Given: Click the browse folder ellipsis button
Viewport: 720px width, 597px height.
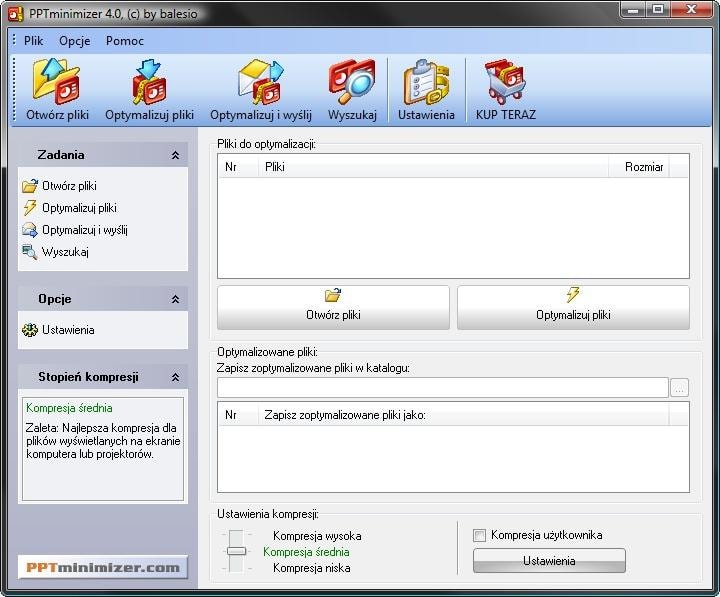Looking at the screenshot, I should 680,388.
